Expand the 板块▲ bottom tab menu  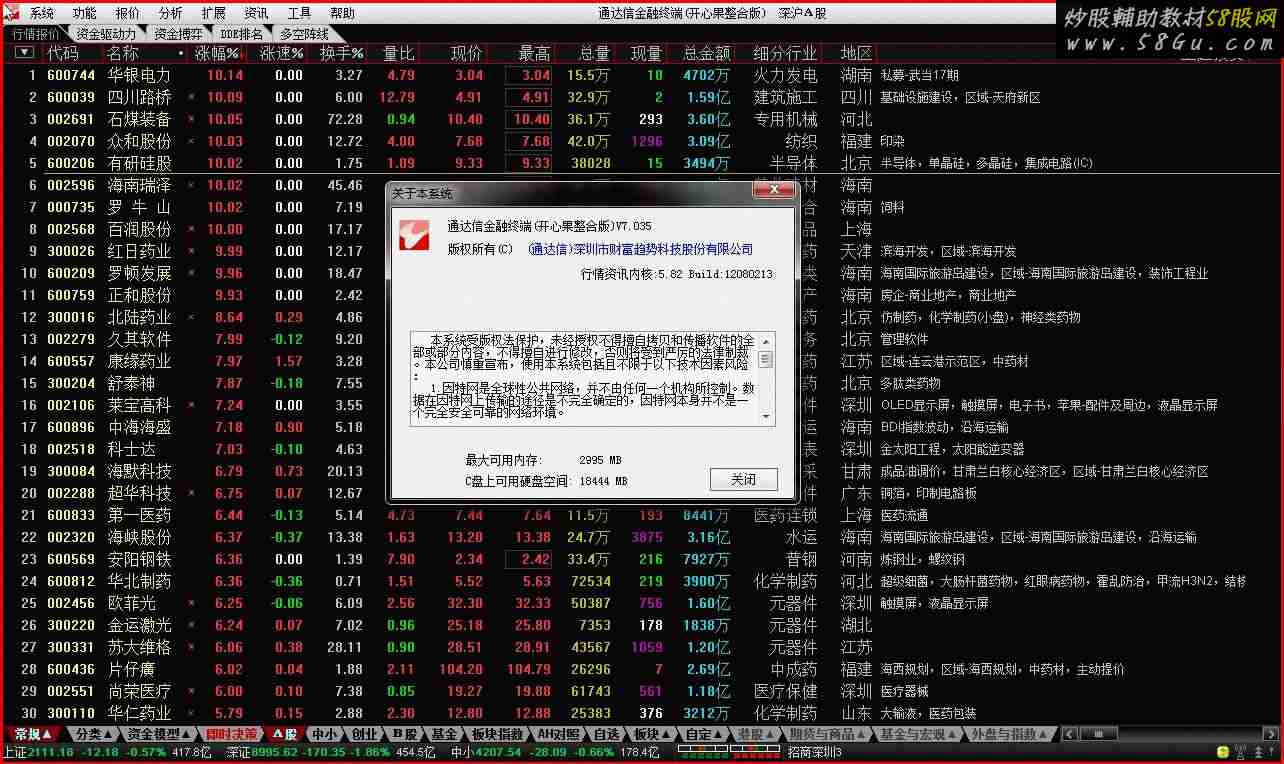pos(651,735)
